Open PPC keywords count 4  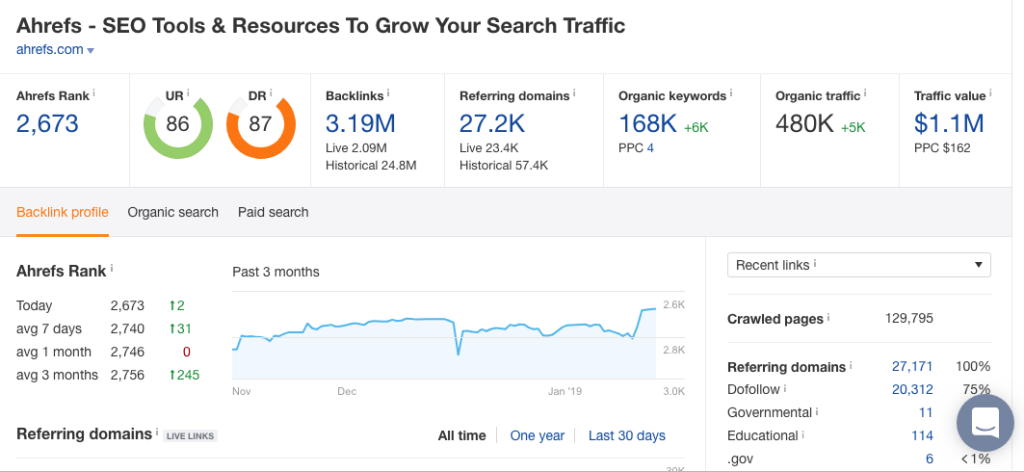point(650,148)
